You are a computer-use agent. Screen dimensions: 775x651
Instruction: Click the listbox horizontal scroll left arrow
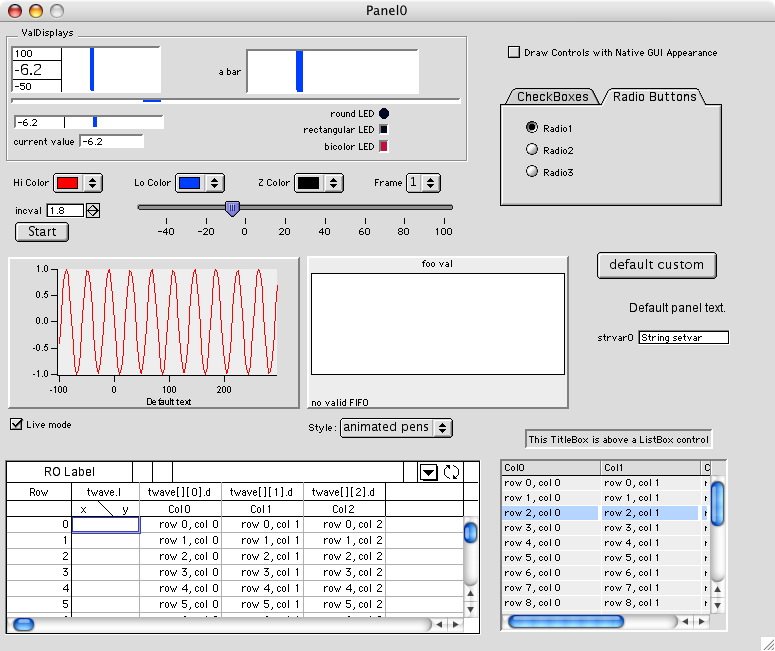click(x=686, y=621)
